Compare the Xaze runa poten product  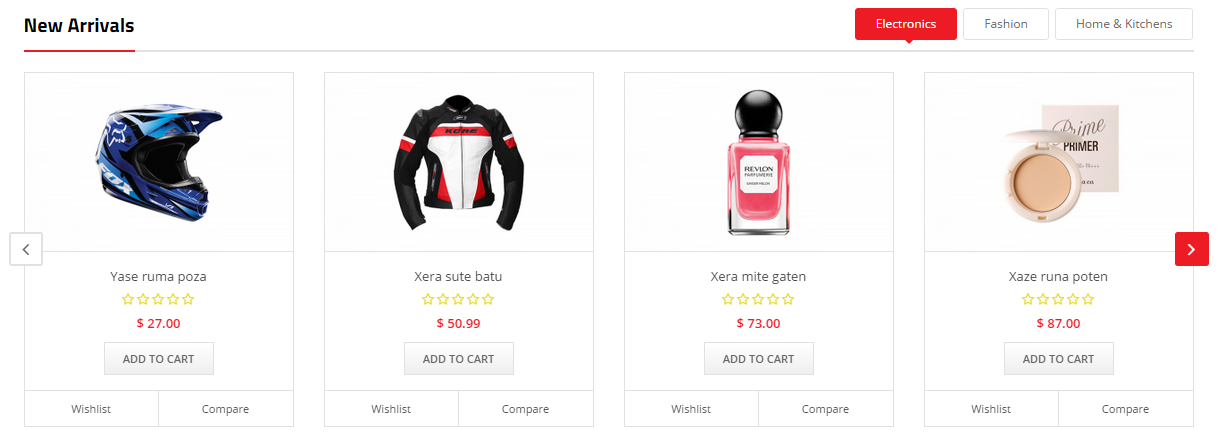pos(1126,409)
